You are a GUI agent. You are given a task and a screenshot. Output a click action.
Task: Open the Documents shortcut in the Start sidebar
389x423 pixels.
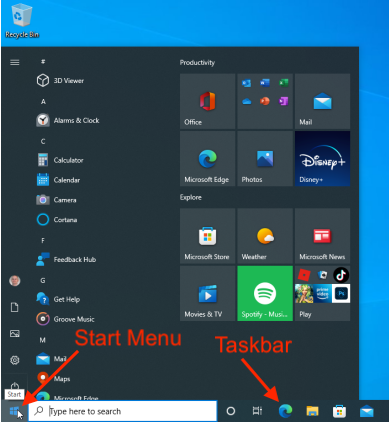(x=15, y=307)
